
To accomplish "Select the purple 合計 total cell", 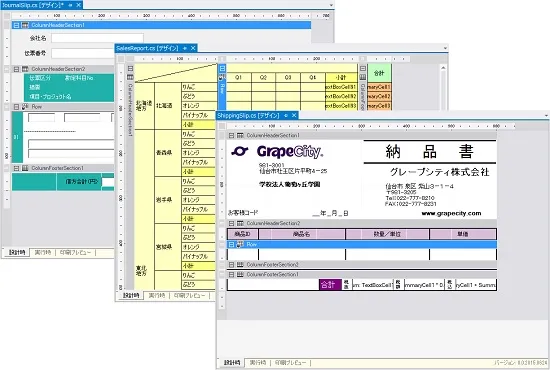I will [x=330, y=284].
